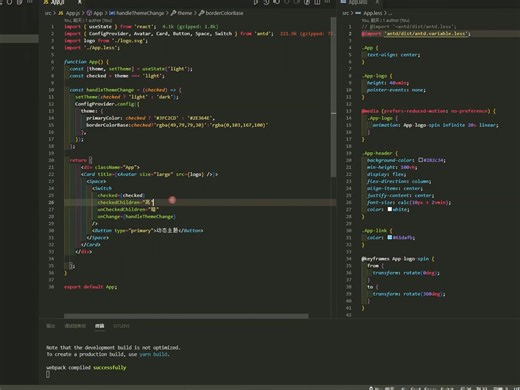Viewport: 520px width, 390px height.
Task: Click the '.App-link' selector line
Action: [x=377, y=230]
